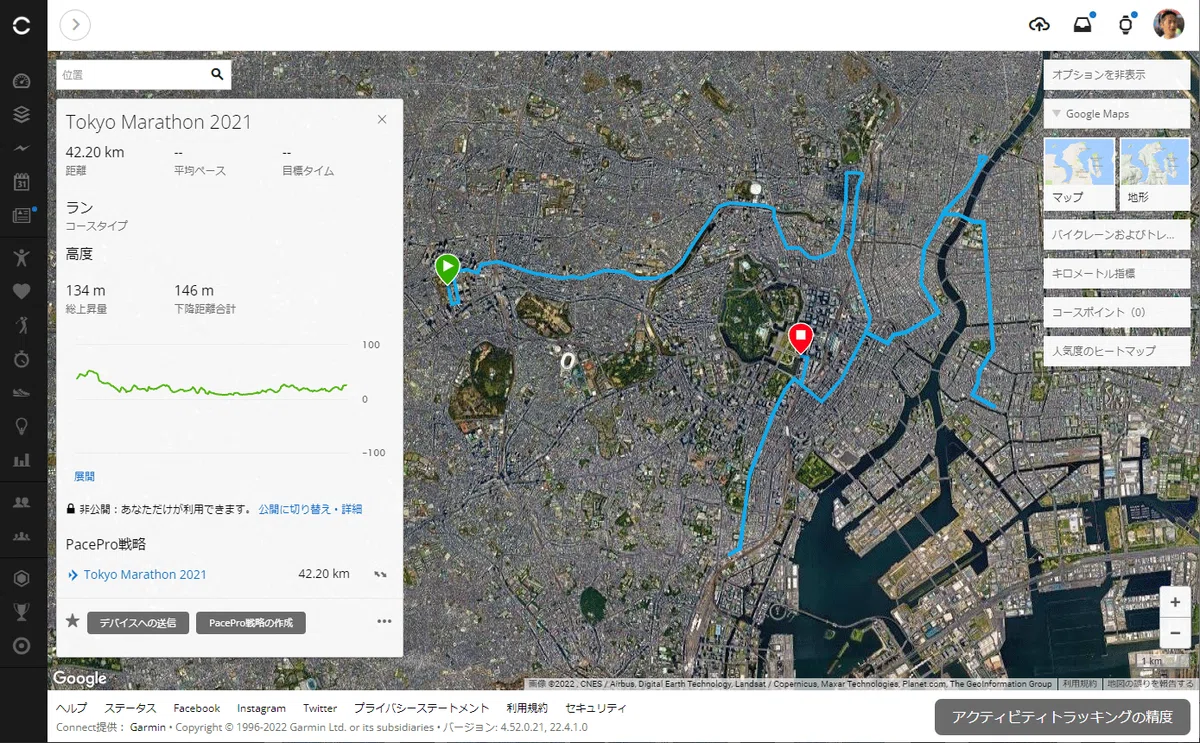The width and height of the screenshot is (1200, 743).
Task: Open the inbox notifications icon
Action: click(x=1082, y=25)
